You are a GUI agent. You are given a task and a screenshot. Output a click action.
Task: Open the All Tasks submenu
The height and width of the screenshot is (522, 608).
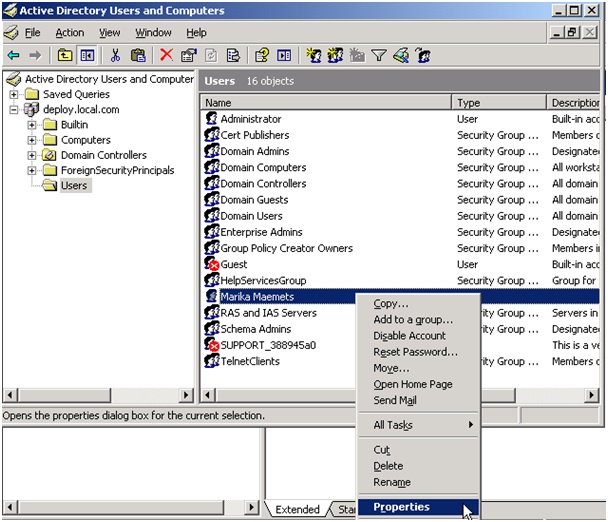click(x=418, y=425)
